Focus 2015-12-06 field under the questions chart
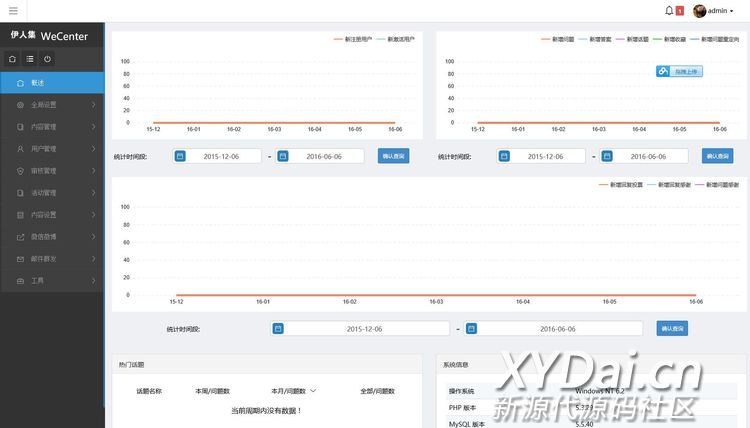 coord(541,156)
